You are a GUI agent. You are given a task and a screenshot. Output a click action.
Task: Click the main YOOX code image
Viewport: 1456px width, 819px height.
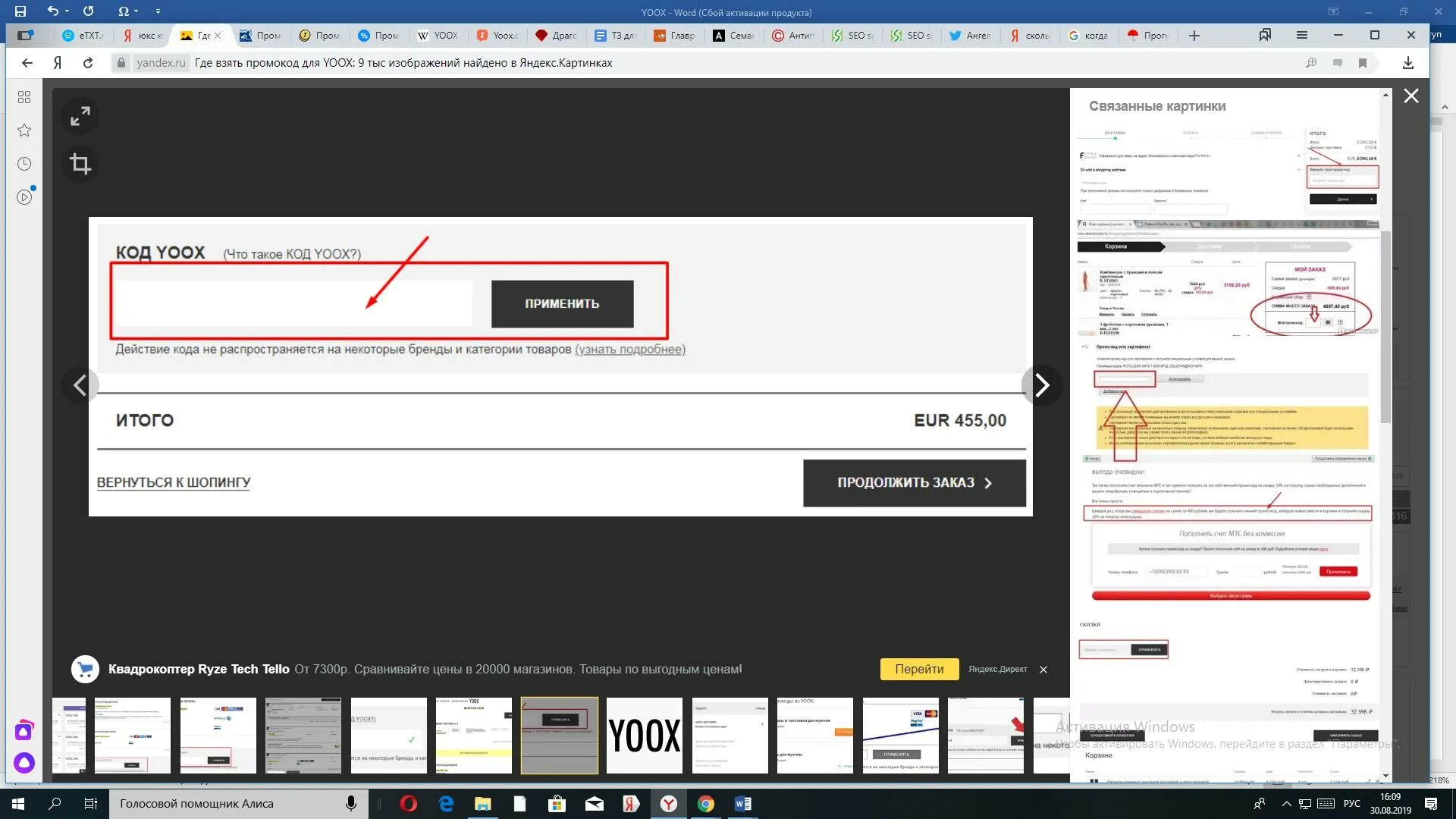tap(560, 367)
